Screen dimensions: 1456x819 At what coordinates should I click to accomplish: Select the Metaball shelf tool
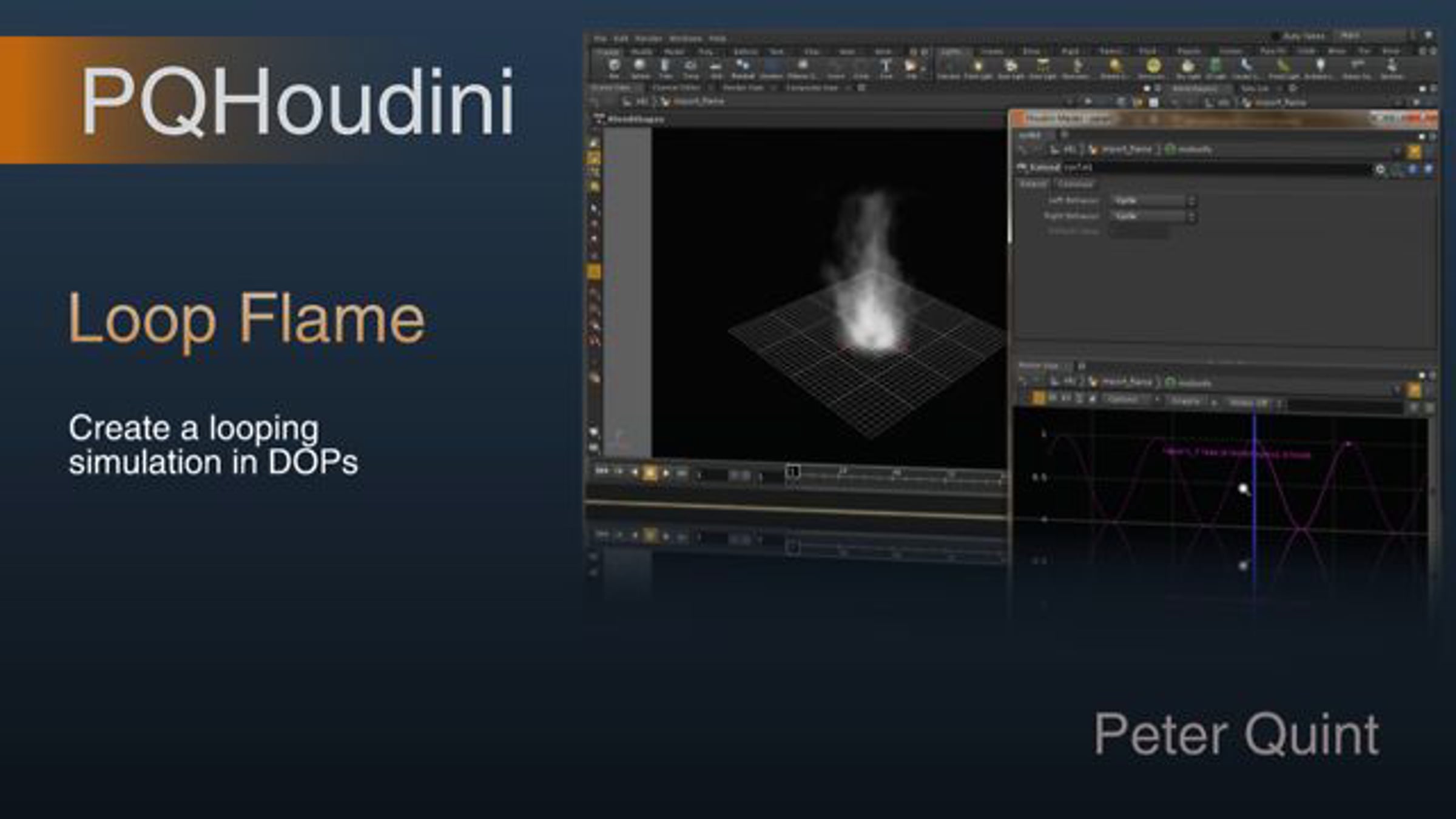743,68
